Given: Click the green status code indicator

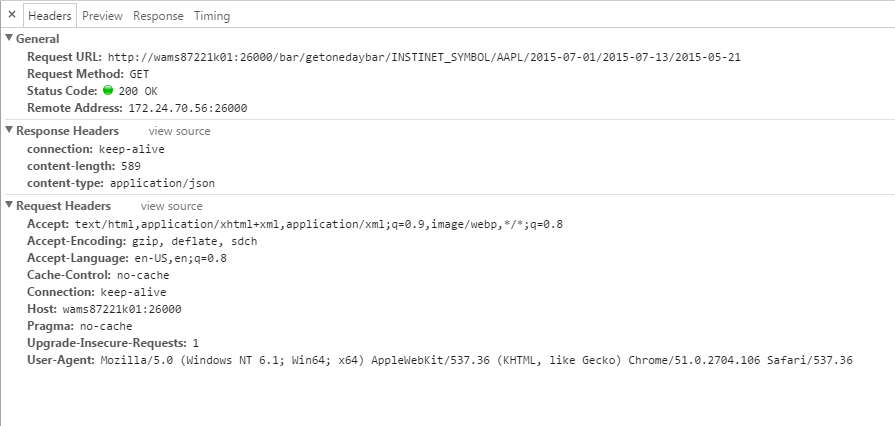Looking at the screenshot, I should 108,91.
